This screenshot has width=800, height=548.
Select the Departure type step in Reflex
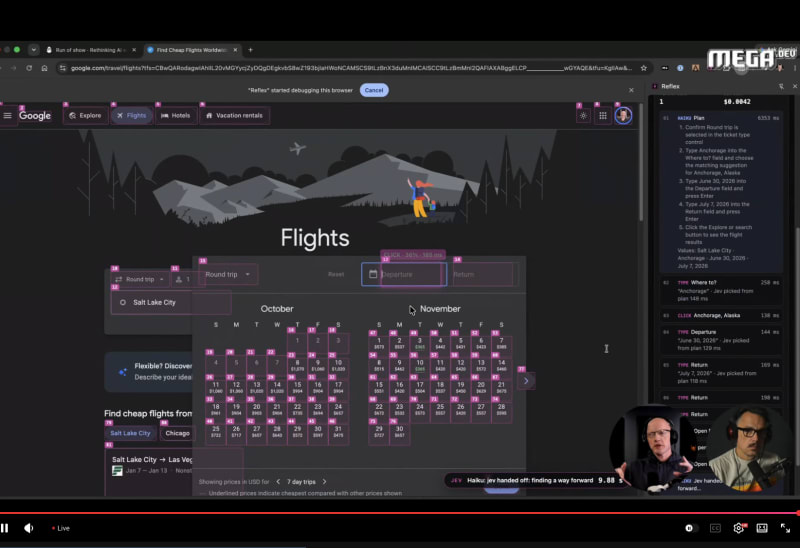tap(721, 340)
